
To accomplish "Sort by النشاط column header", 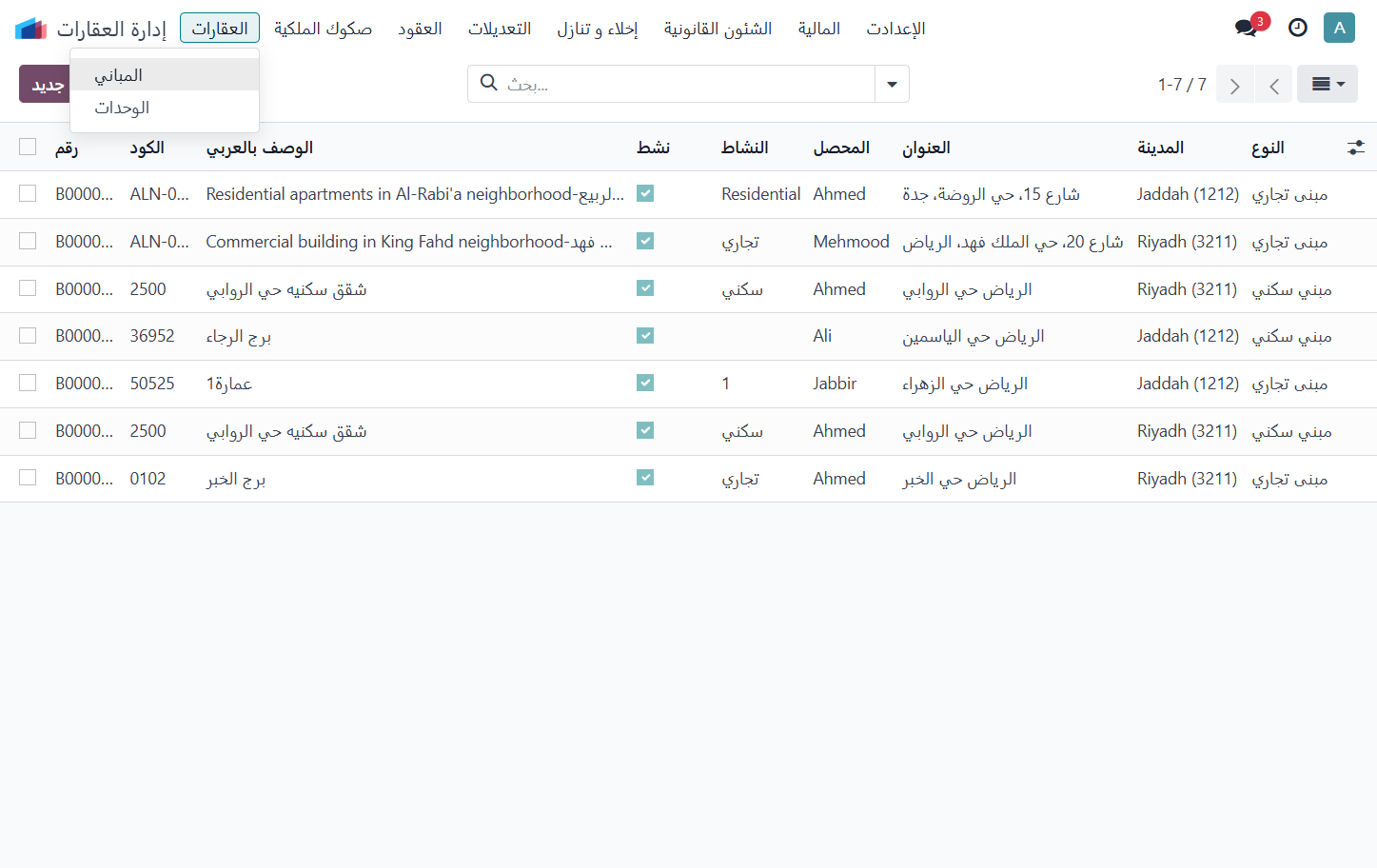I will pos(745,148).
